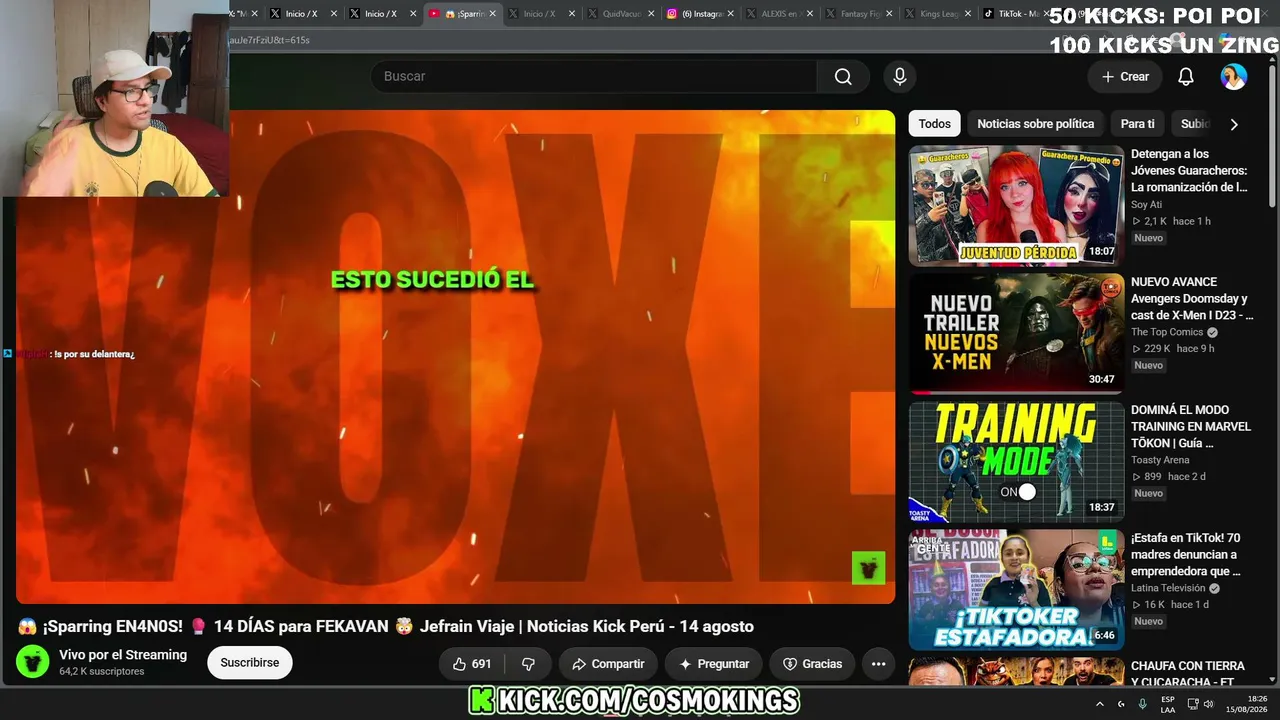1280x720 pixels.
Task: Close the active Sparring YouTube tab
Action: tap(492, 14)
